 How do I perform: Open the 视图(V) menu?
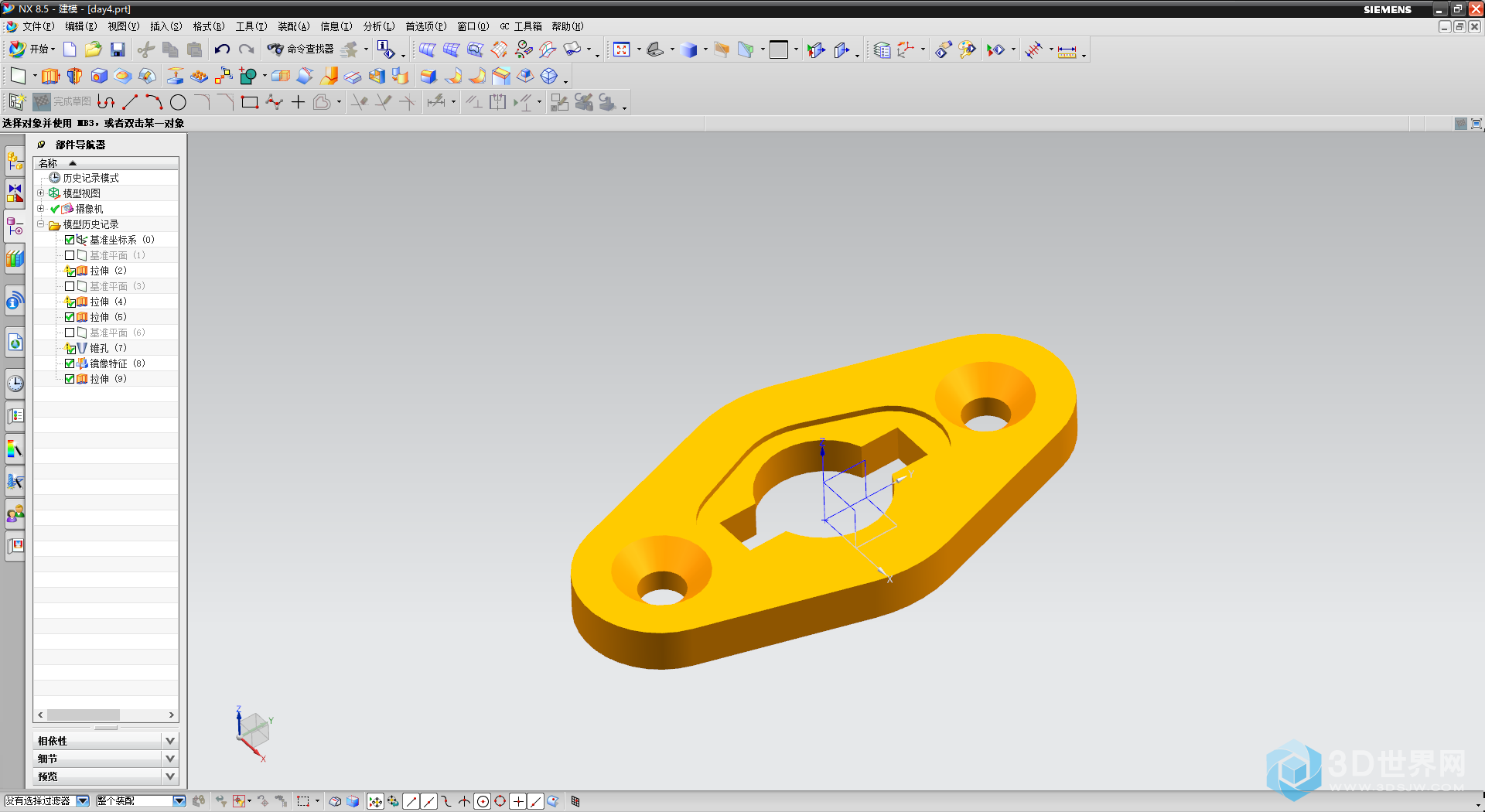click(x=123, y=26)
